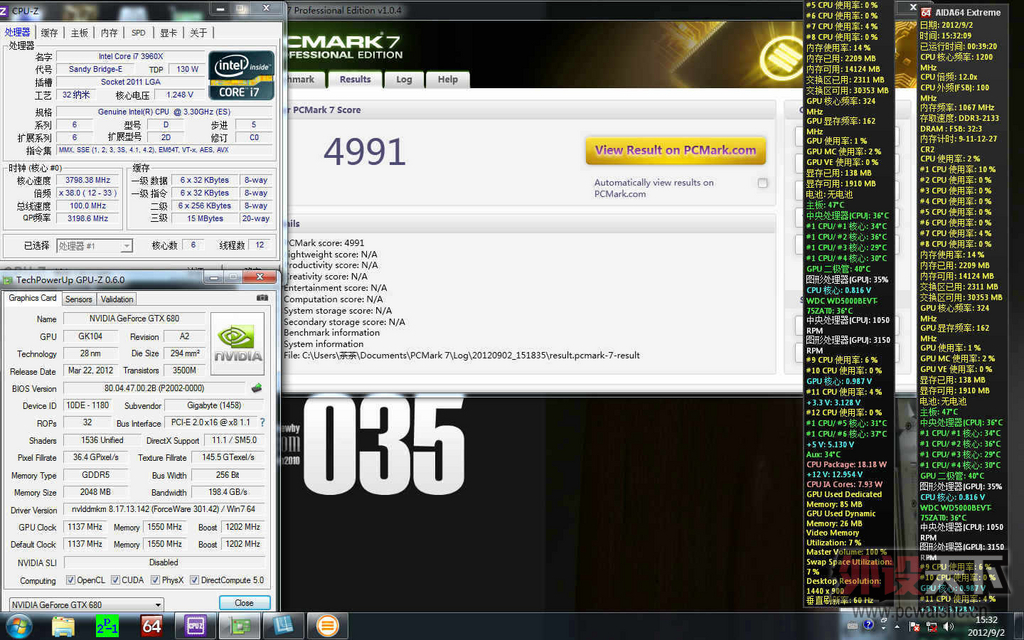Click the Socket 2011 LGA field in CPU-Z
Image resolution: width=1024 pixels, height=640 pixels.
point(131,82)
